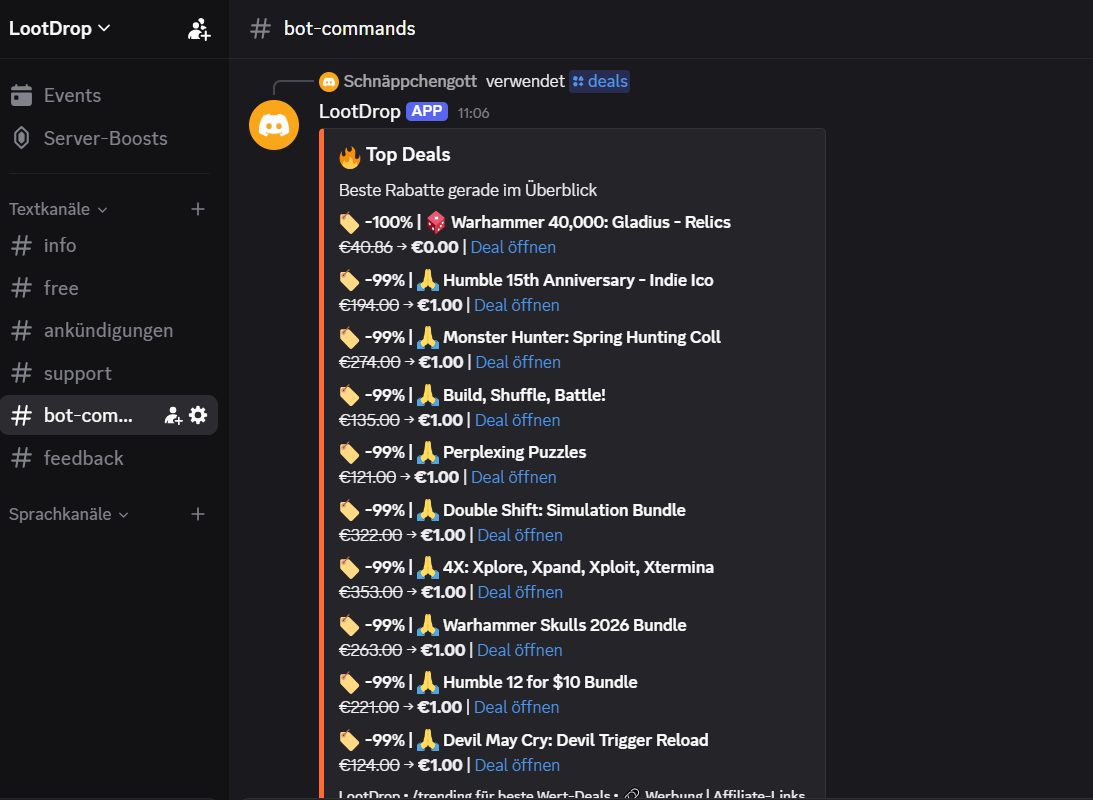
Task: Click the praying hands emoji beside Build, Shuffle, Battle!
Action: point(427,396)
